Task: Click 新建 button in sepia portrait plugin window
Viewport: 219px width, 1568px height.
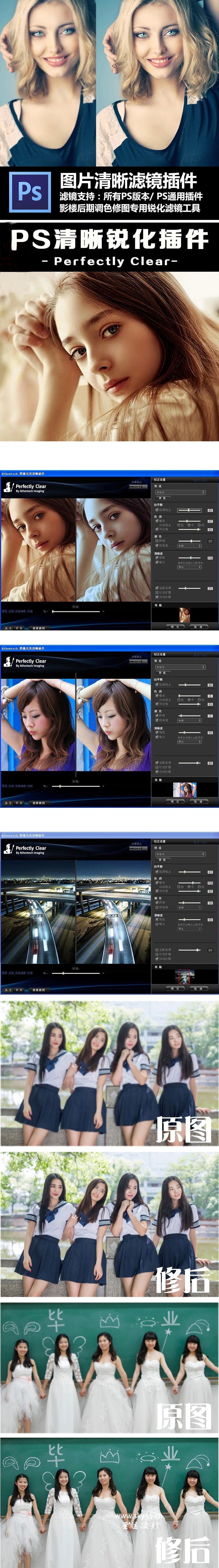Action: pyautogui.click(x=163, y=498)
